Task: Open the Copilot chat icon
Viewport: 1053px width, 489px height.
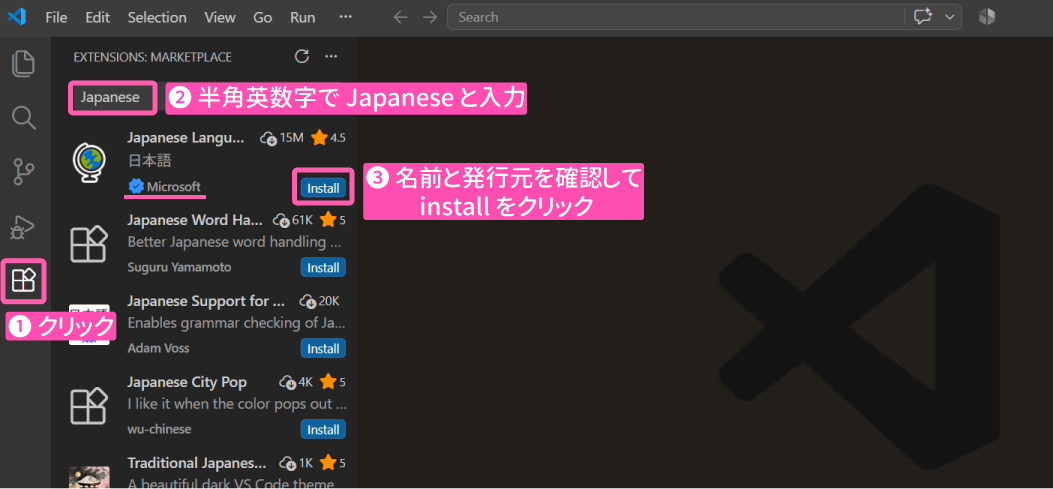Action: tap(924, 17)
